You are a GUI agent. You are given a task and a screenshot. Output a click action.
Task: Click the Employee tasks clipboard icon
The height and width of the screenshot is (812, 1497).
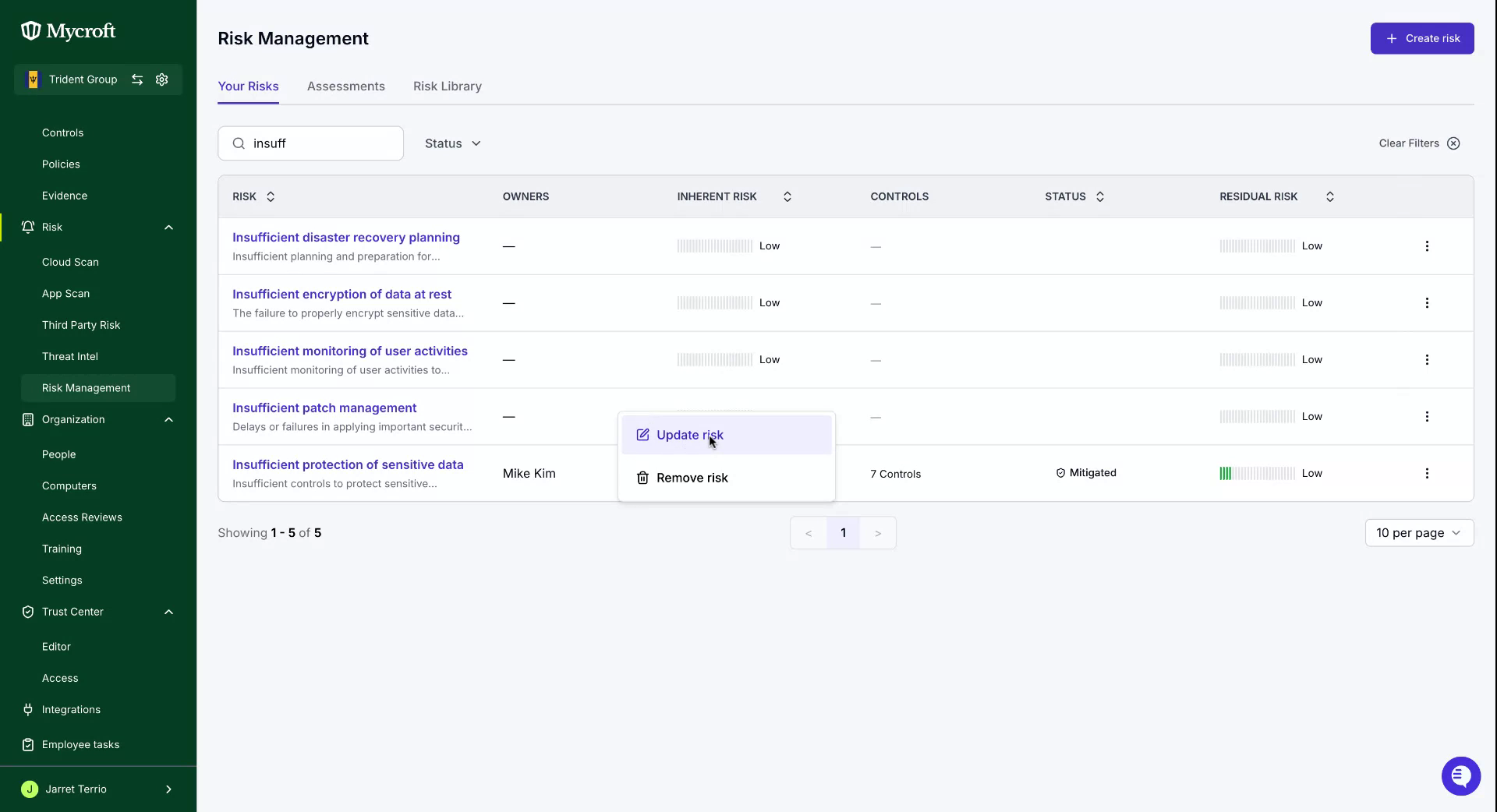click(x=28, y=744)
